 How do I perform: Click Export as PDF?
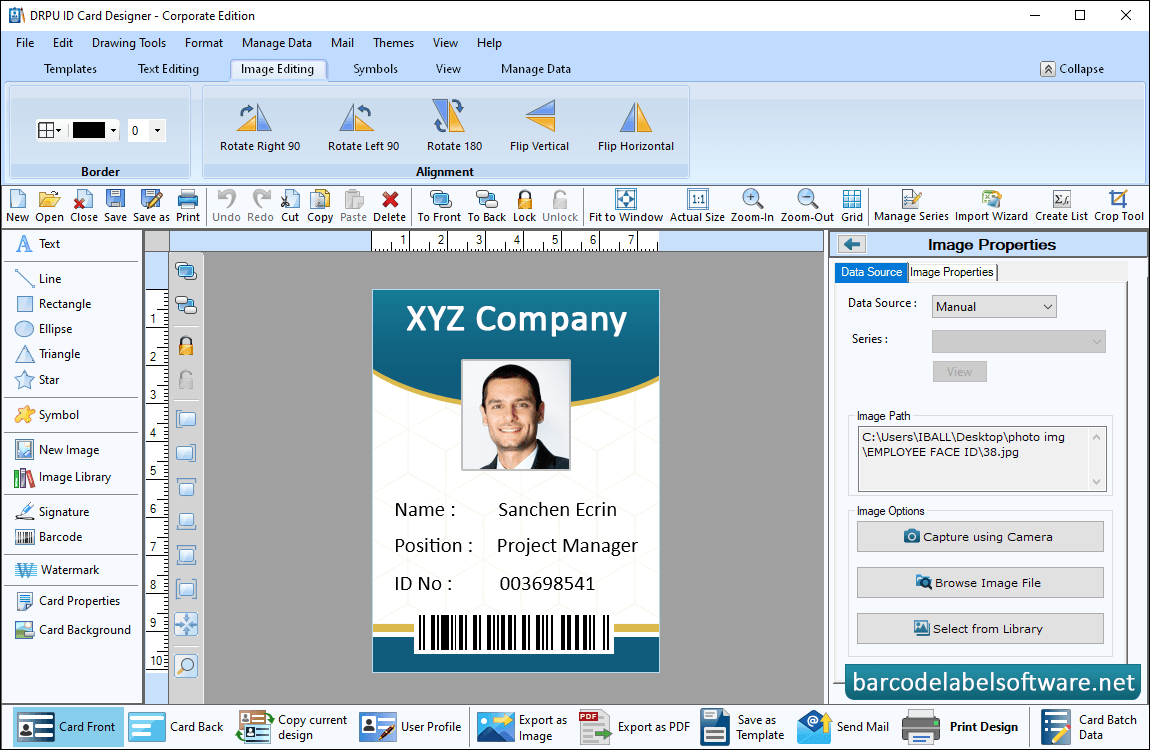[635, 727]
